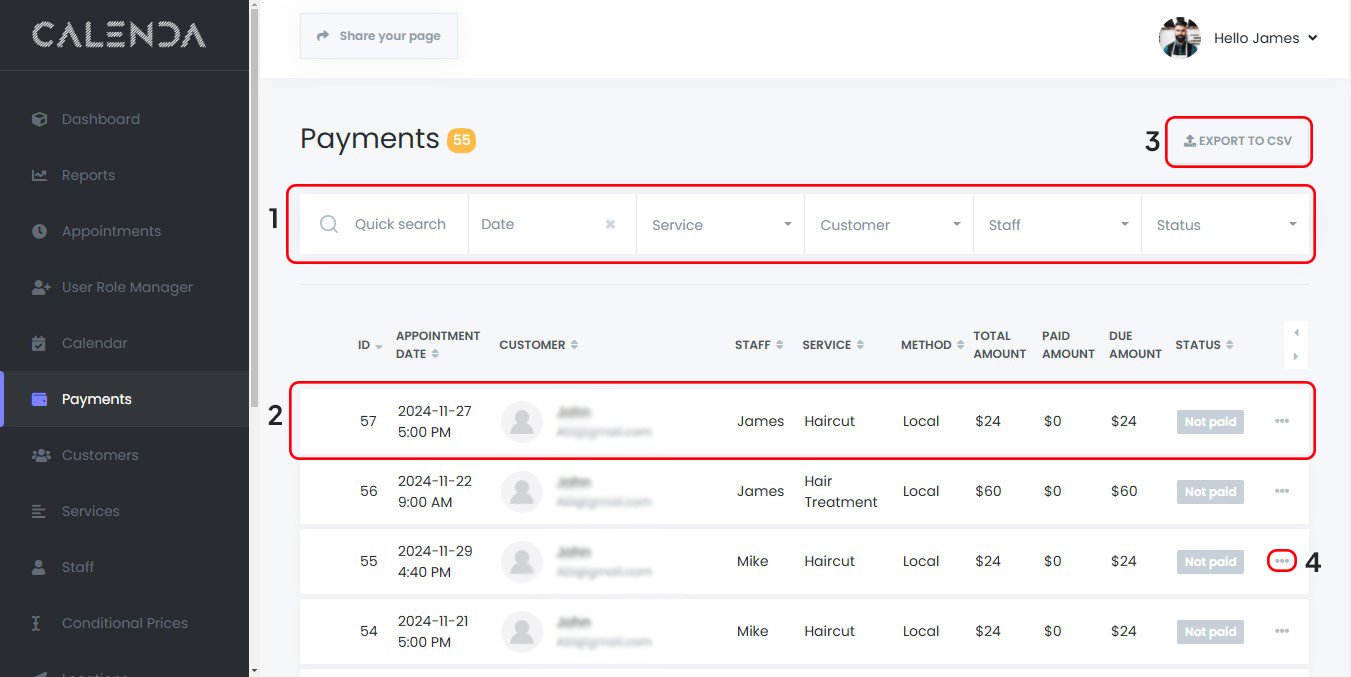Click the Reports chart icon in sidebar
Image resolution: width=1351 pixels, height=677 pixels.
click(x=40, y=175)
